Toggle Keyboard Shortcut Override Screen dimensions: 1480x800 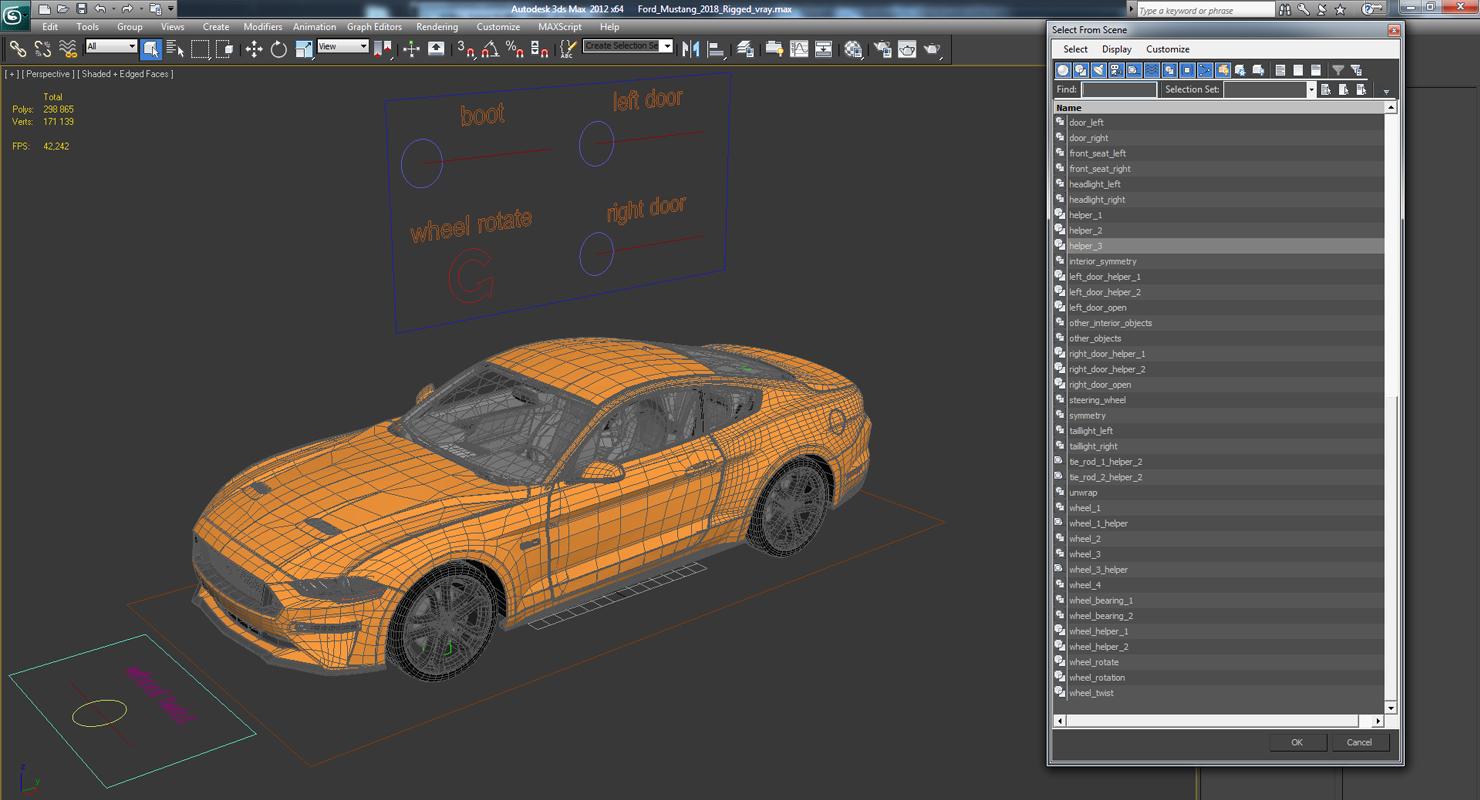click(x=436, y=49)
